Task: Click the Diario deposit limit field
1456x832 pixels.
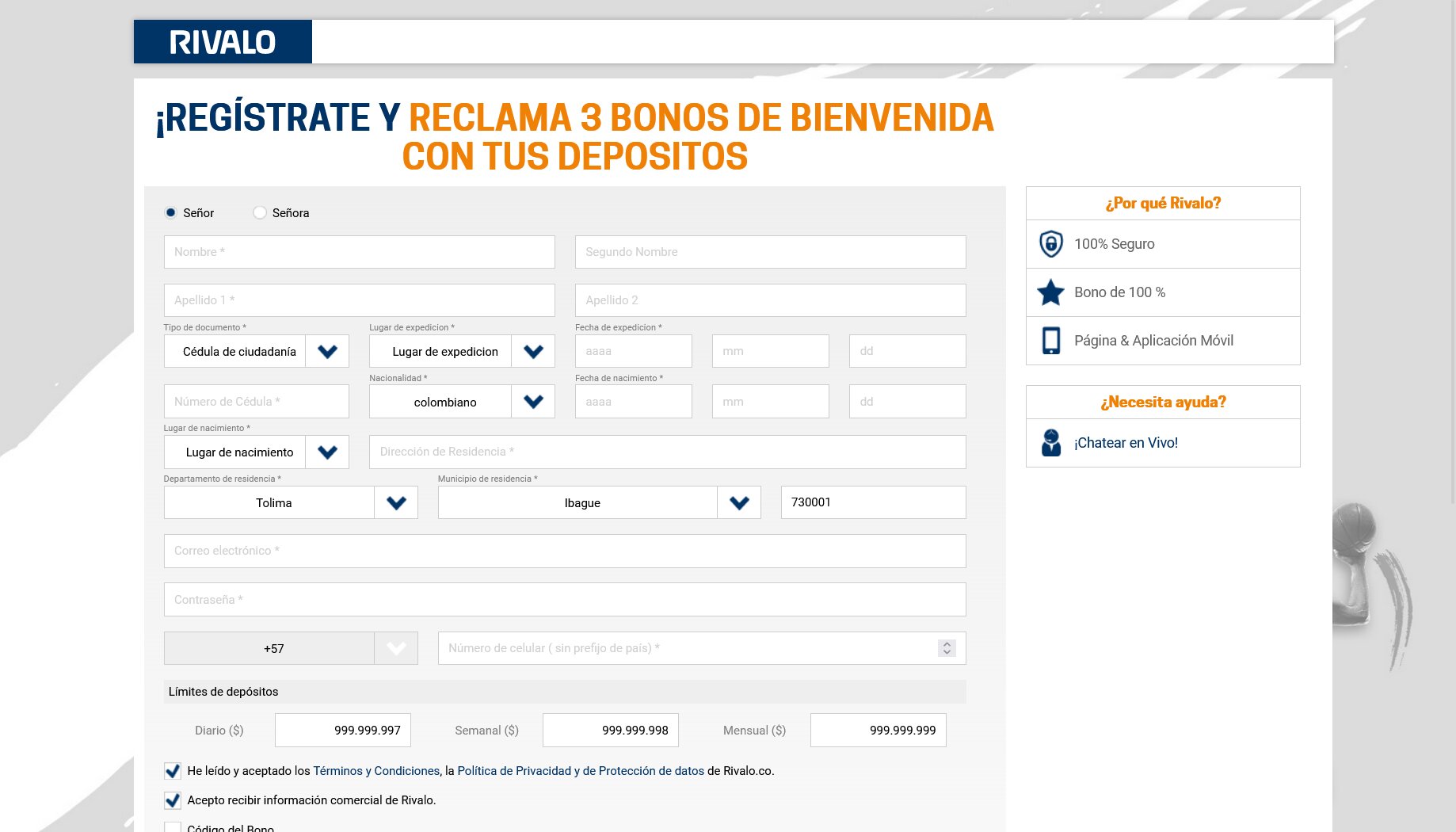Action: coord(342,731)
